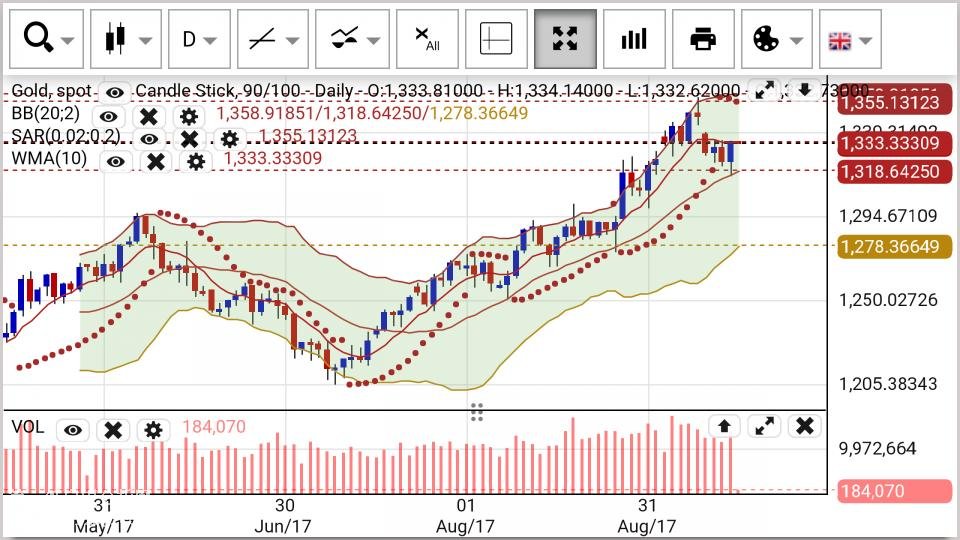Move the volume panel up

(x=724, y=426)
